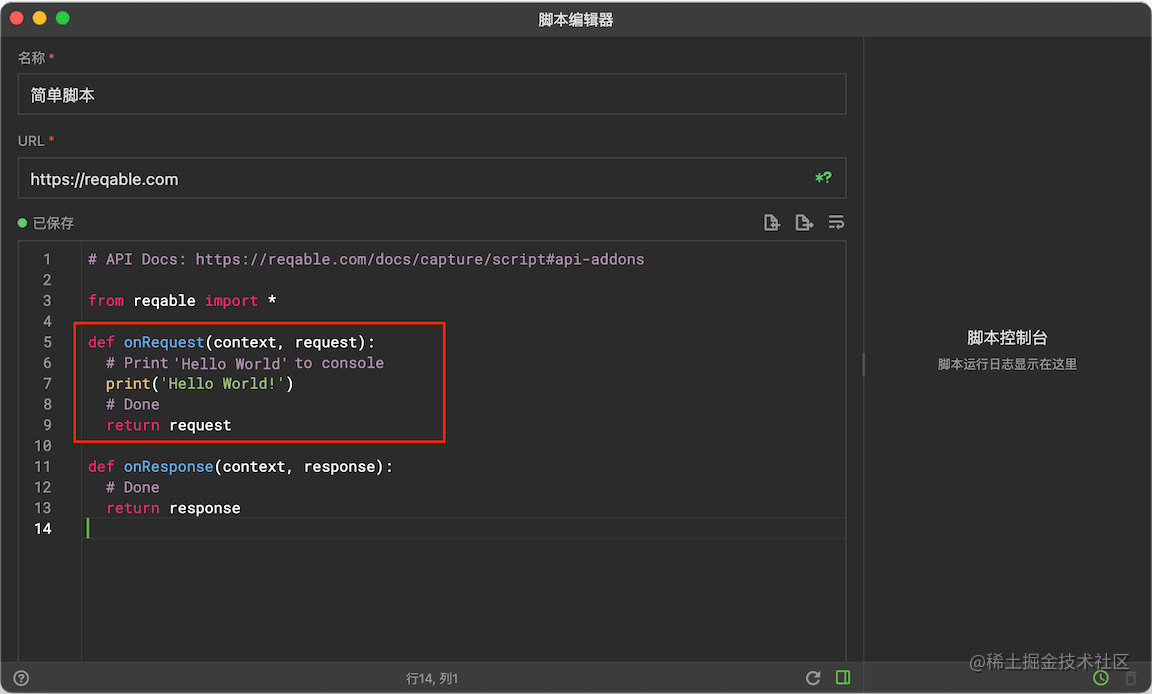The width and height of the screenshot is (1152, 694).
Task: Click the 脚本控制台 console heading
Action: coord(1007,338)
